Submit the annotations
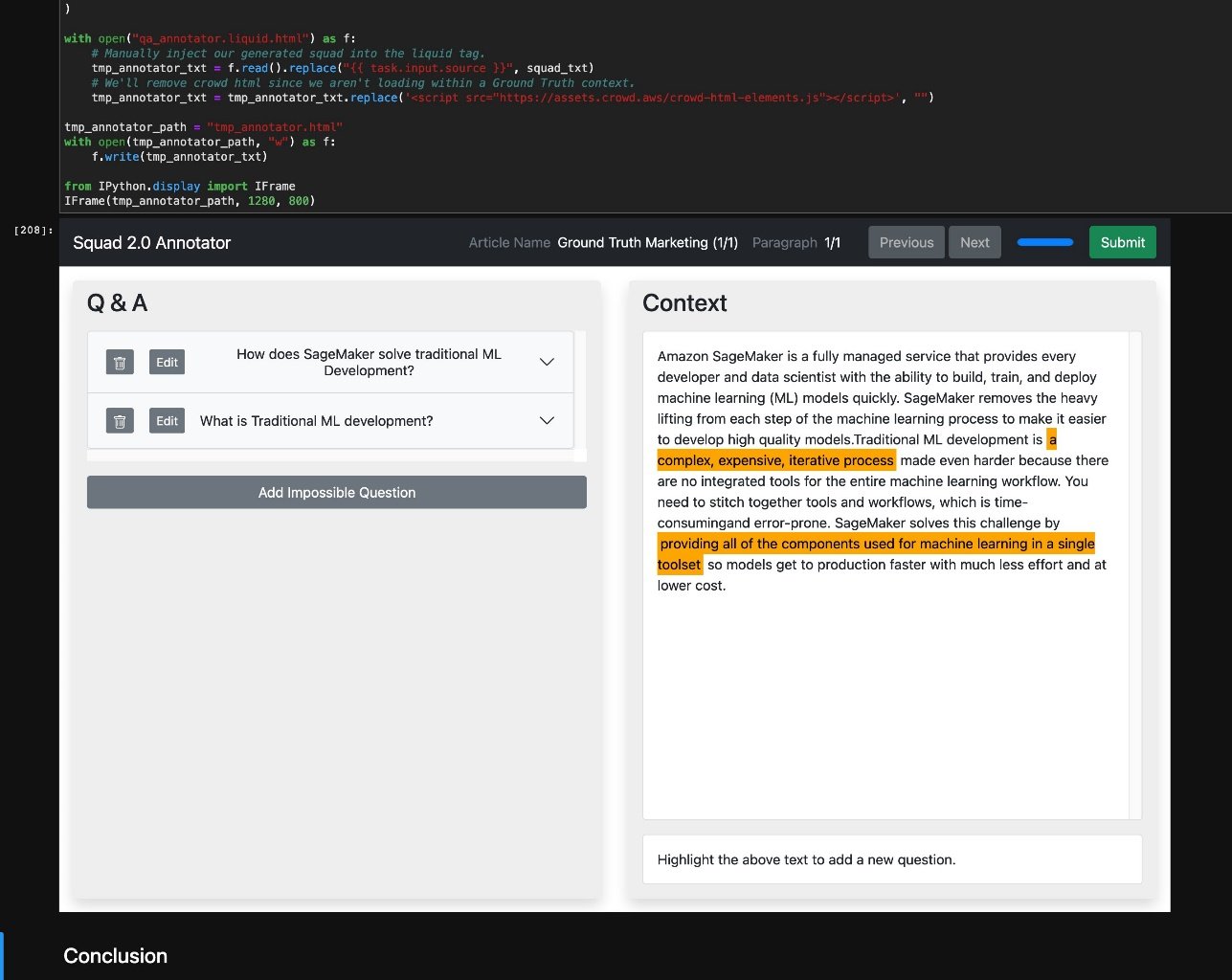Screen dimensions: 1232x980 [x=1123, y=242]
